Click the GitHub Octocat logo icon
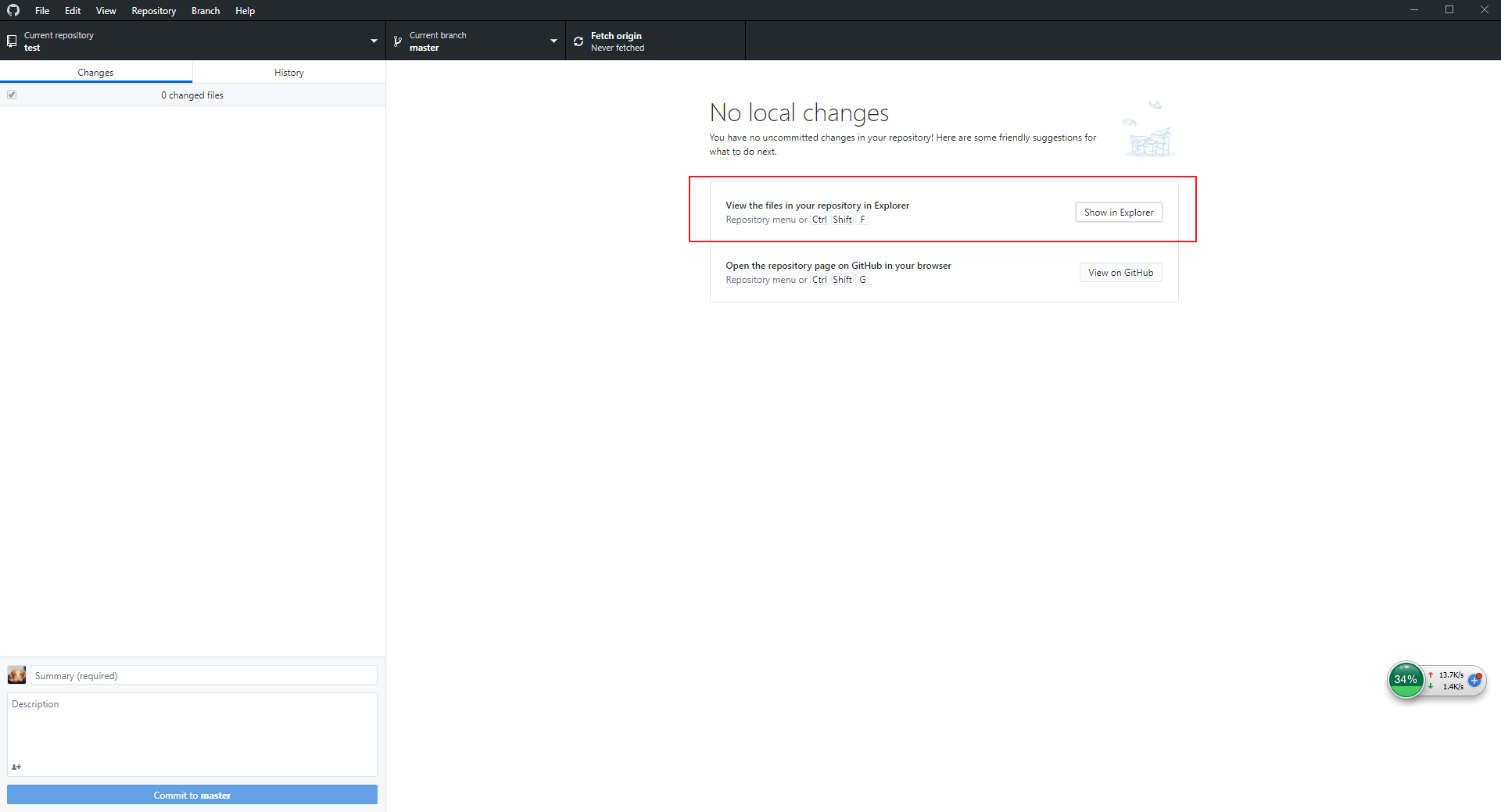1501x812 pixels. pyautogui.click(x=13, y=10)
